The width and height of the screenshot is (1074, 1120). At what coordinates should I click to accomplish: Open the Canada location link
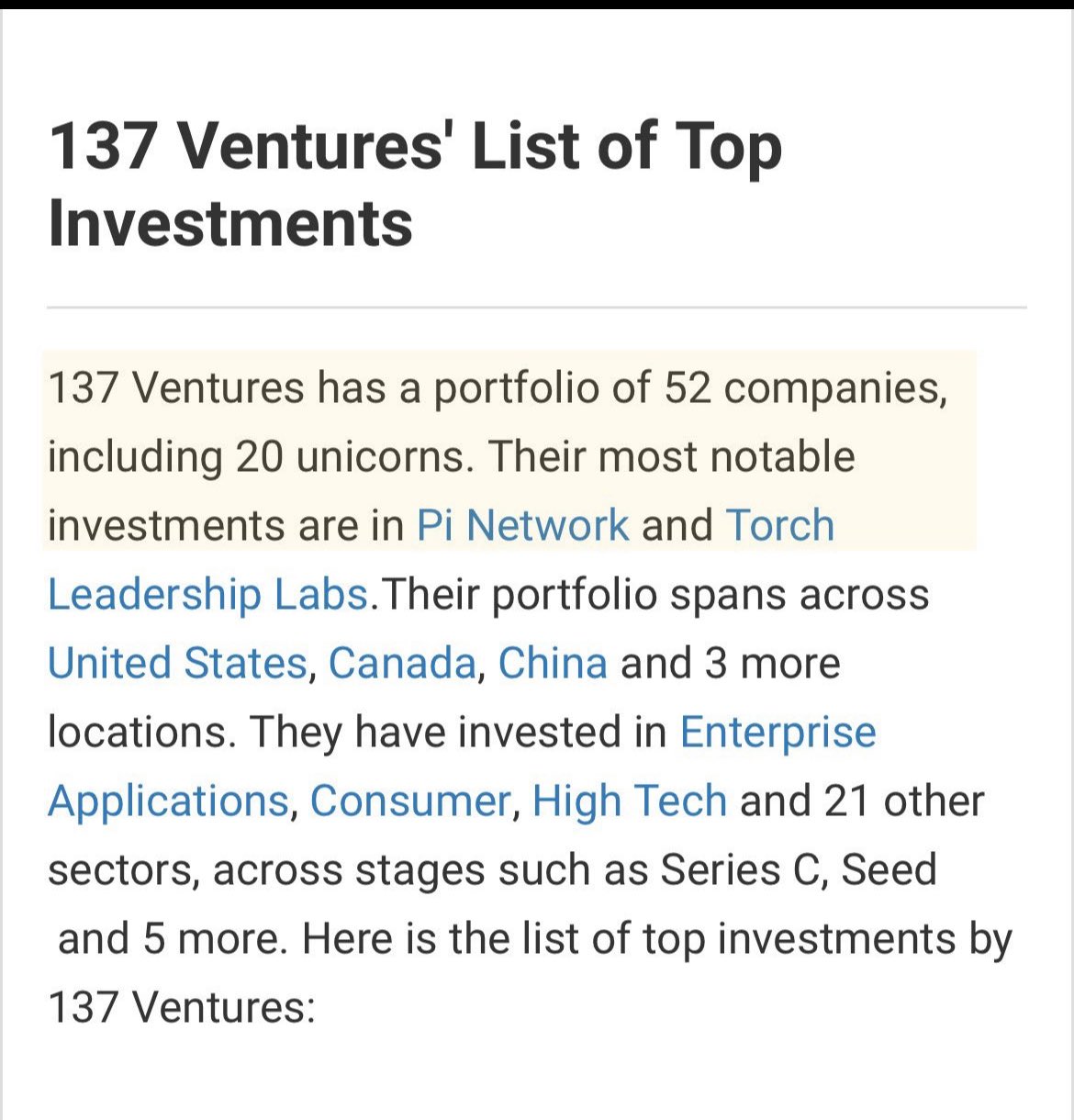[x=401, y=664]
